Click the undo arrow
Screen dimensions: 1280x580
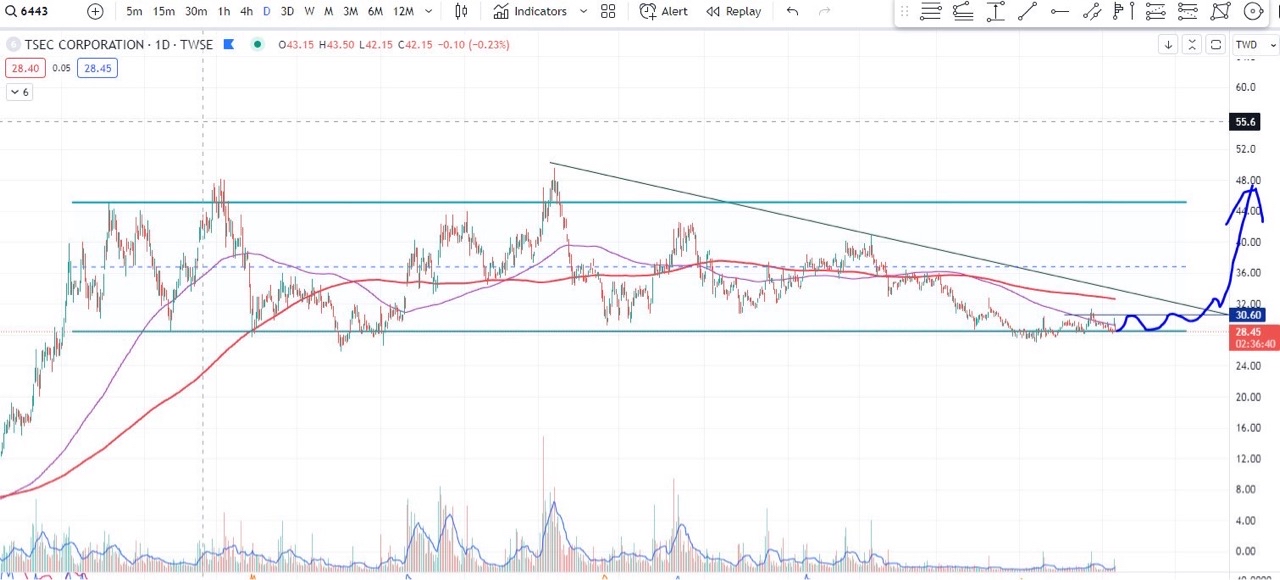[792, 11]
